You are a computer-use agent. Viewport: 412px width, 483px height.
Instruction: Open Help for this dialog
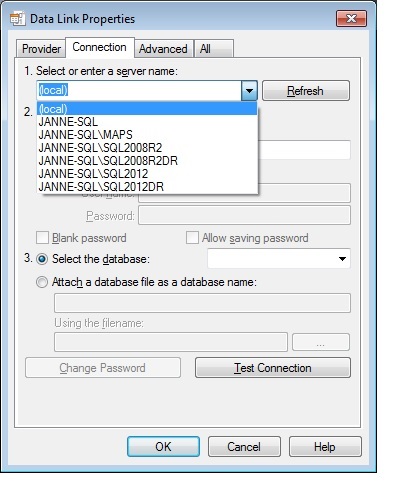pyautogui.click(x=325, y=447)
